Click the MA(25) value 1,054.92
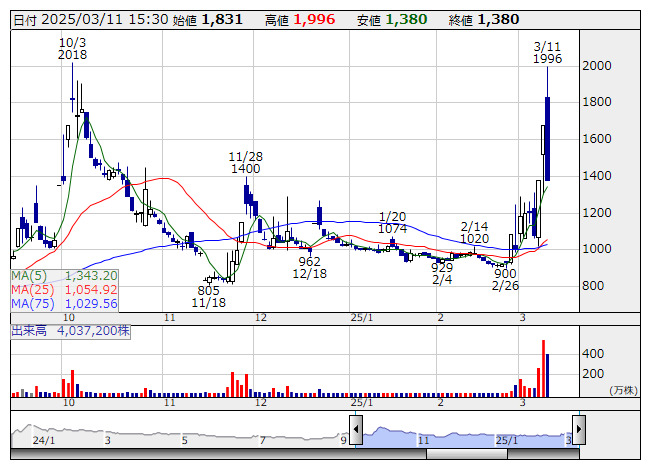Screen dimensions: 653x470 pos(91,289)
